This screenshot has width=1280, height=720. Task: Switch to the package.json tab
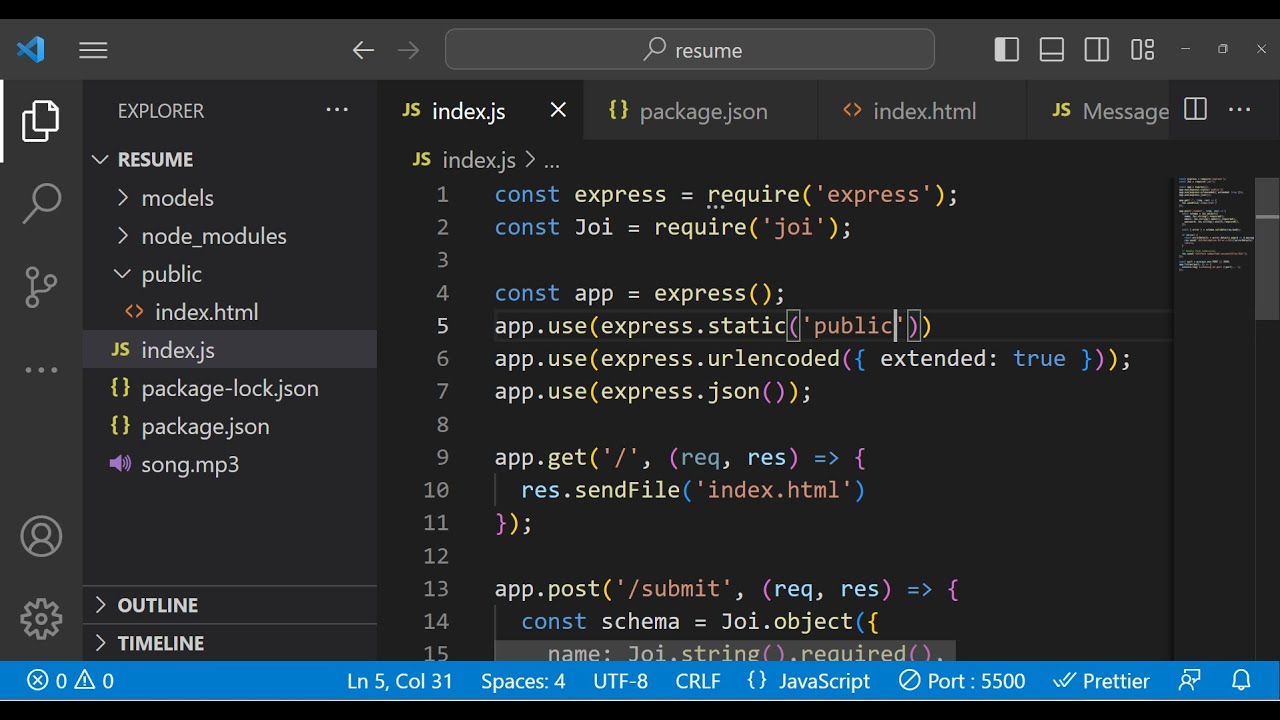pos(702,111)
